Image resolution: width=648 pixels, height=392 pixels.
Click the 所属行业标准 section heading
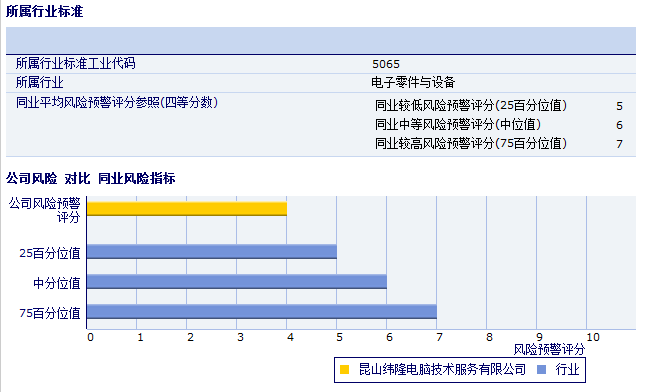coord(45,11)
